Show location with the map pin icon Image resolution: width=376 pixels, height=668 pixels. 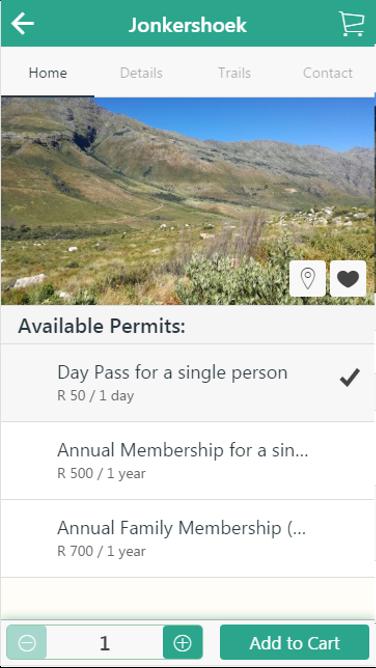[x=307, y=279]
